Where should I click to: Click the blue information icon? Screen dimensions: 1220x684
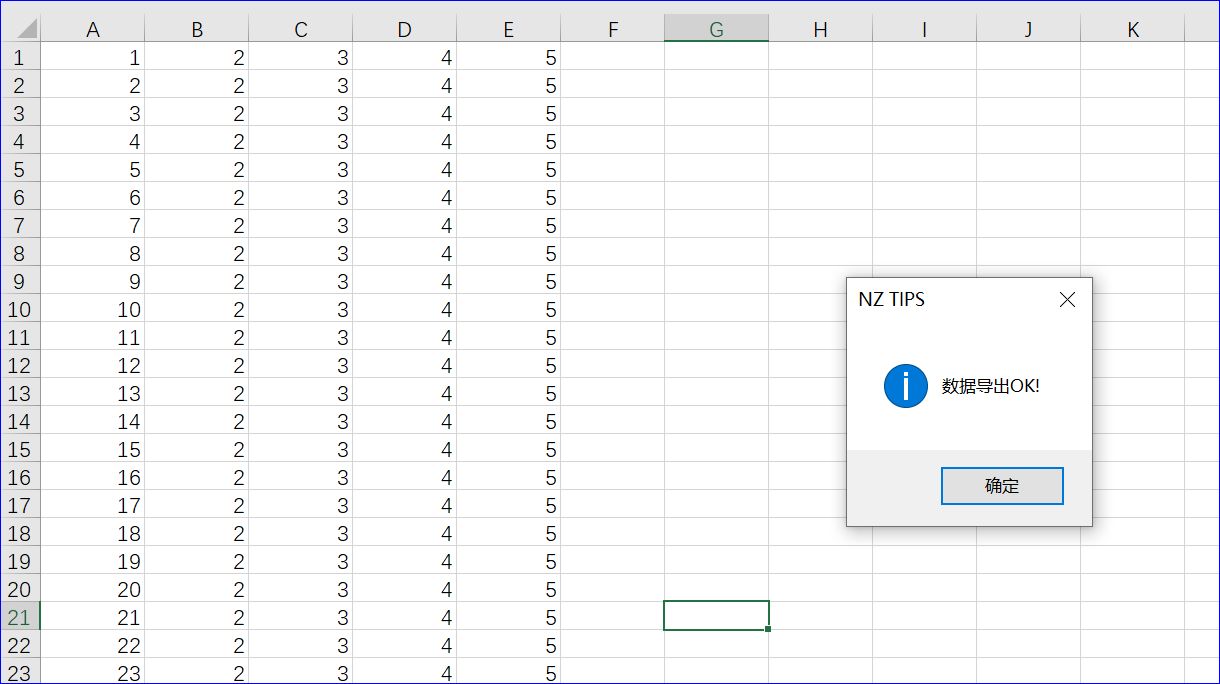click(905, 386)
